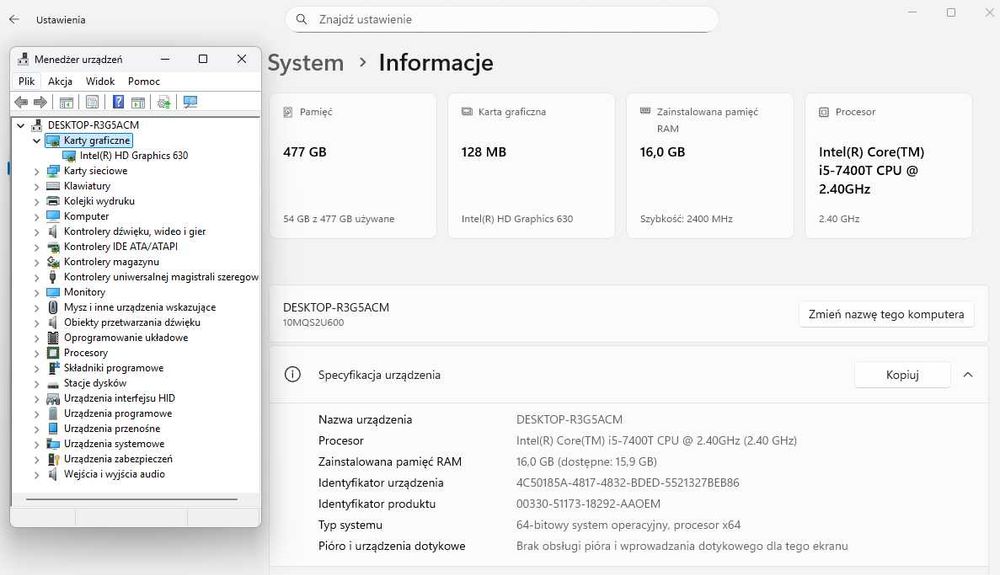Expand the Komputer branch
The width and height of the screenshot is (1000, 575).
36,217
